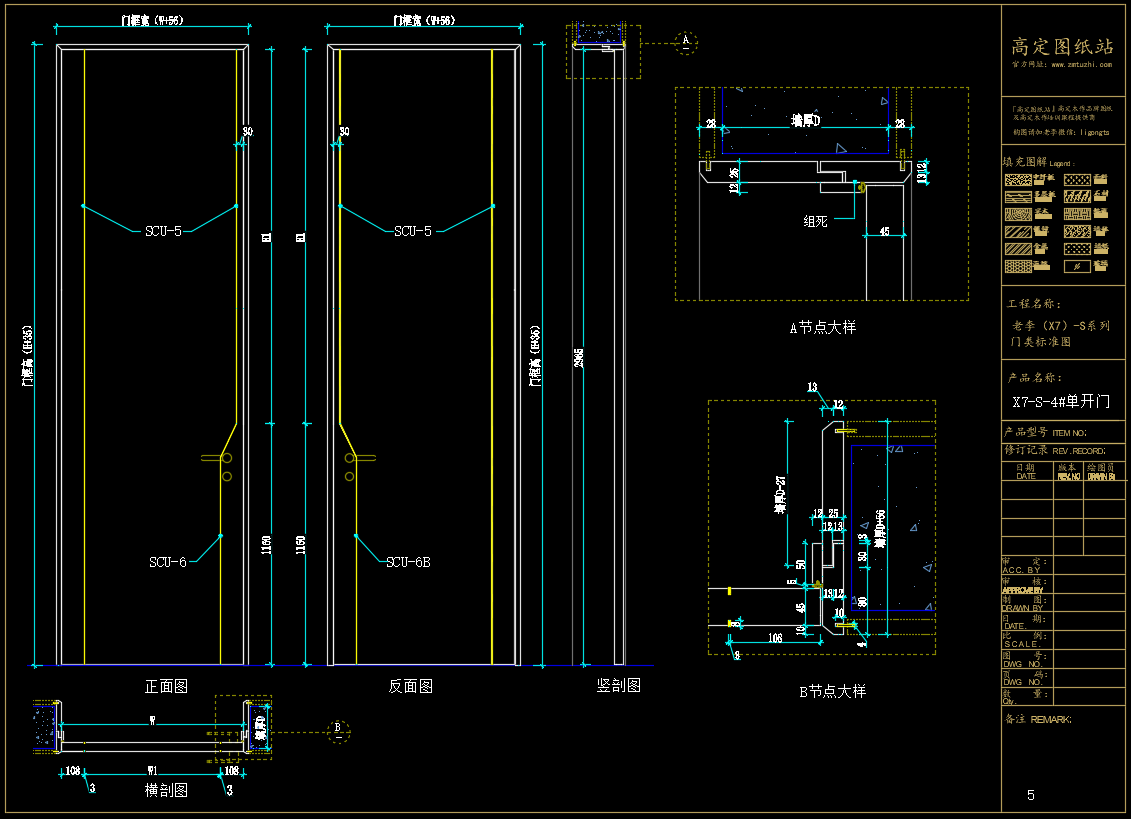Click the 组死 annotation in detail A
This screenshot has width=1131, height=819.
[x=815, y=221]
